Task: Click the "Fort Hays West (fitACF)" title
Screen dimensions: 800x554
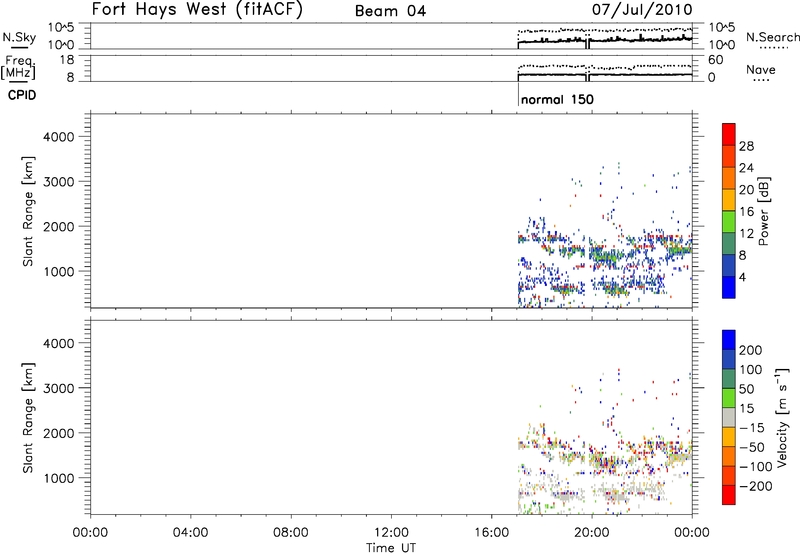Action: 197,9
